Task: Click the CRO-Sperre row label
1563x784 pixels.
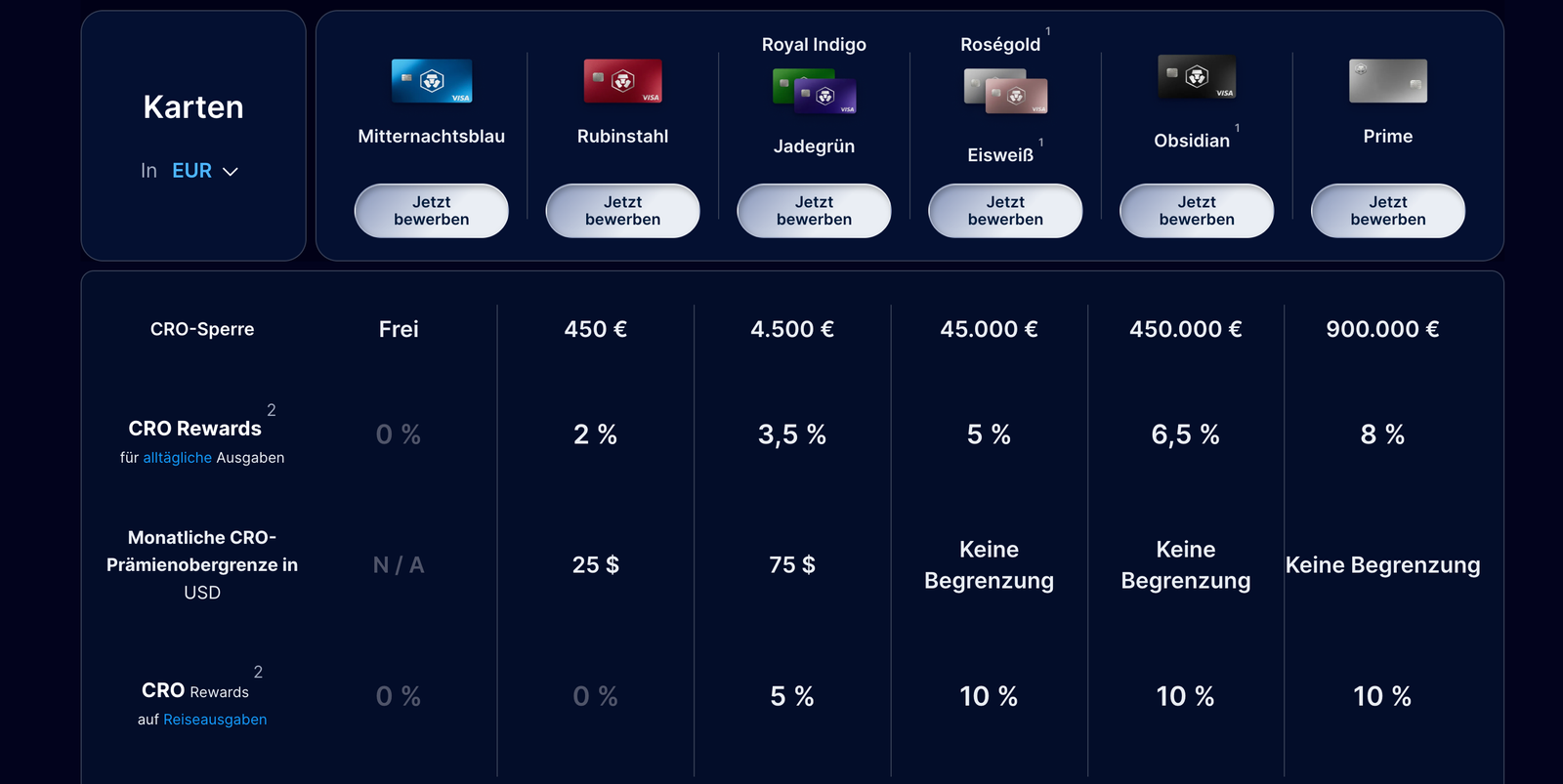Action: click(202, 330)
